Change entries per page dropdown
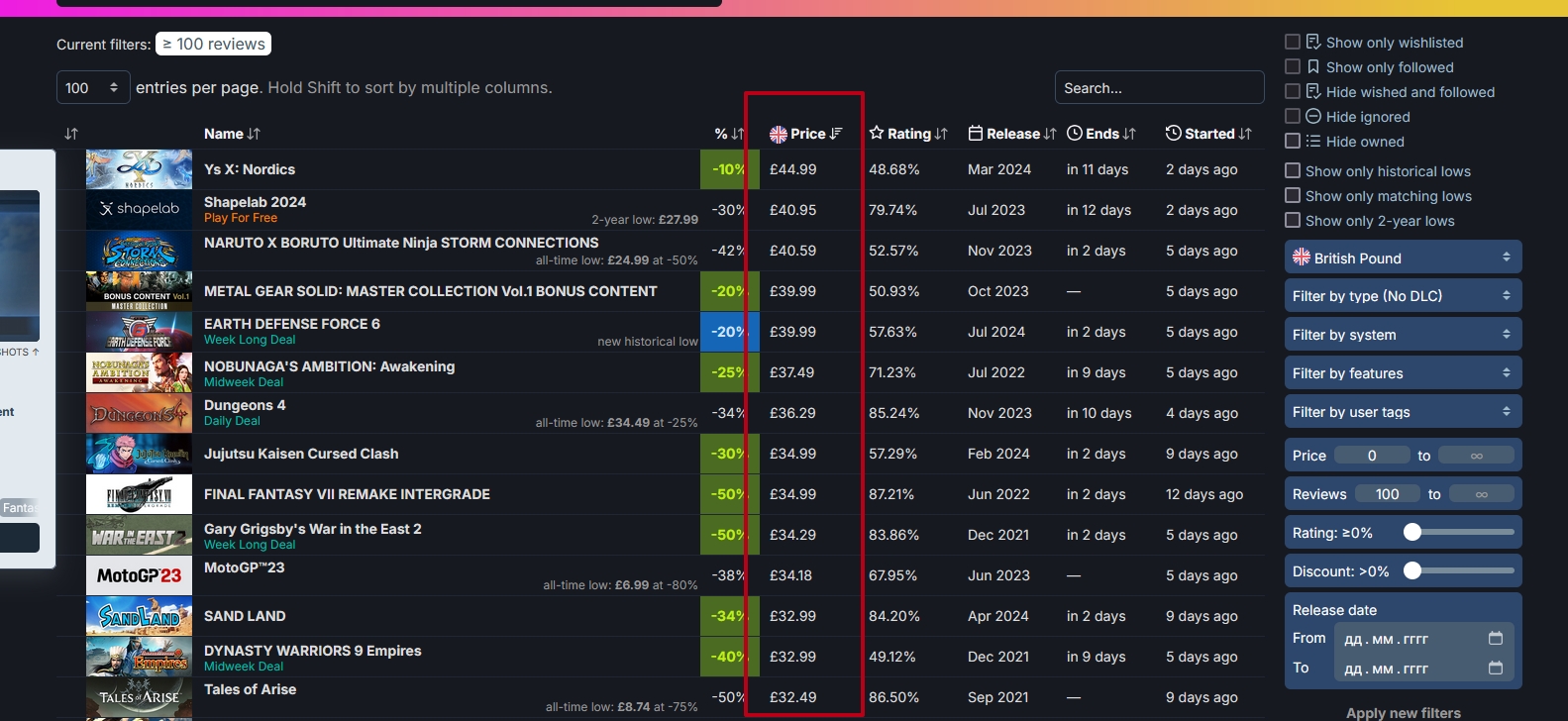Screen dimensions: 1568x721 (93, 87)
